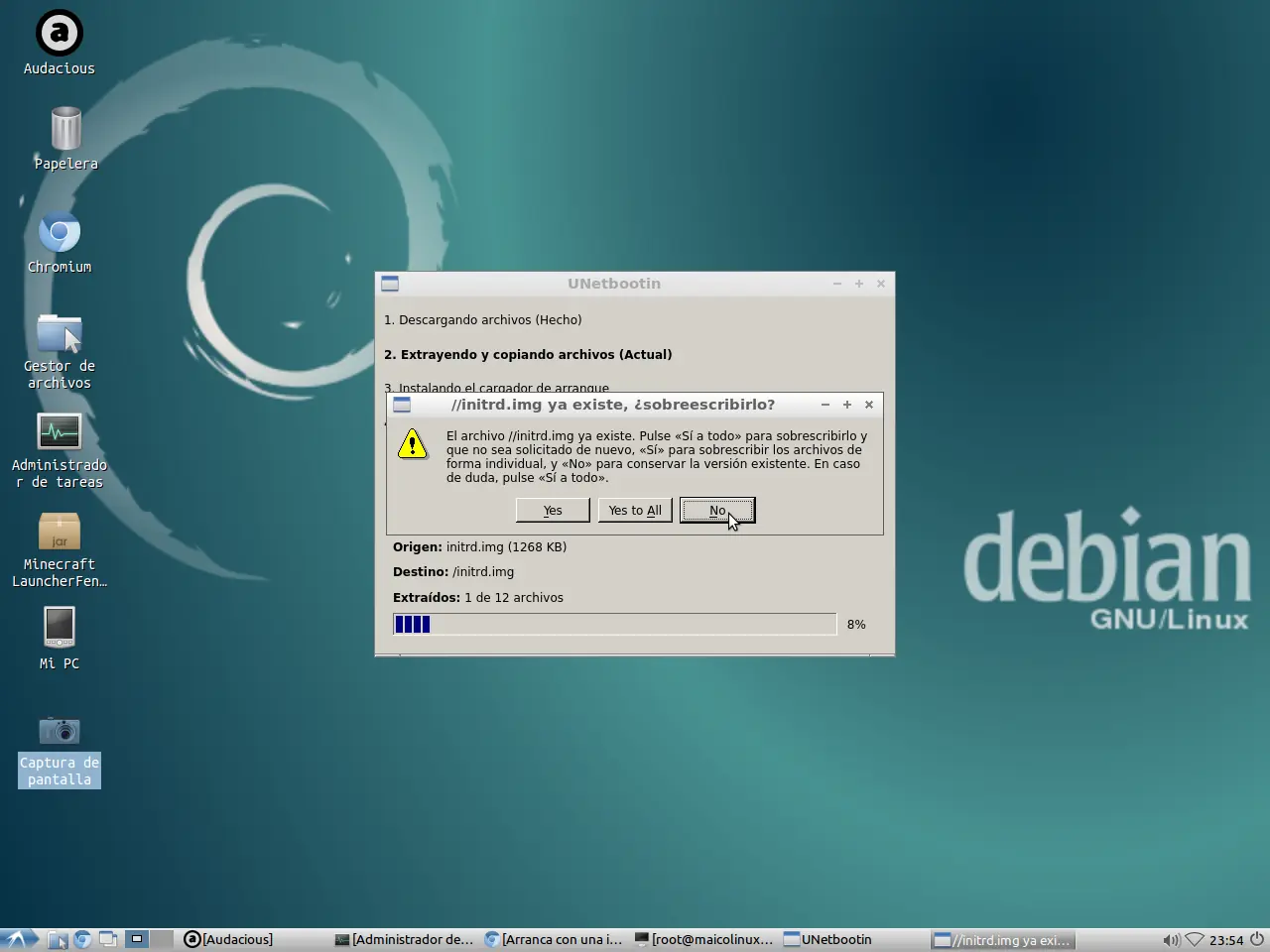Click step '1. Descargando archivos (Hecho)'
Viewport: 1270px width, 952px height.
pyautogui.click(x=482, y=319)
